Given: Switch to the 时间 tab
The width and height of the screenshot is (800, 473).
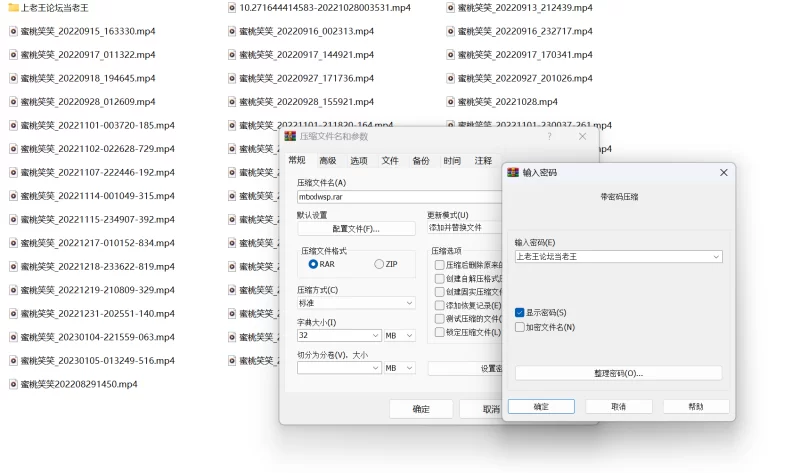Looking at the screenshot, I should pyautogui.click(x=452, y=161).
